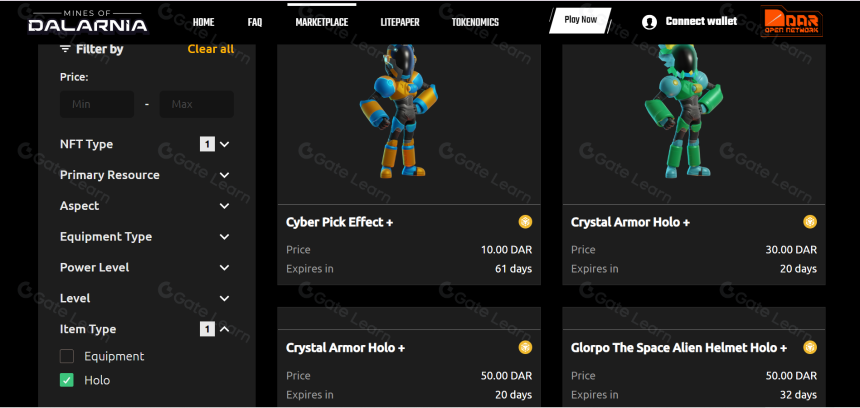Expand the NFT Type filter

coord(224,144)
